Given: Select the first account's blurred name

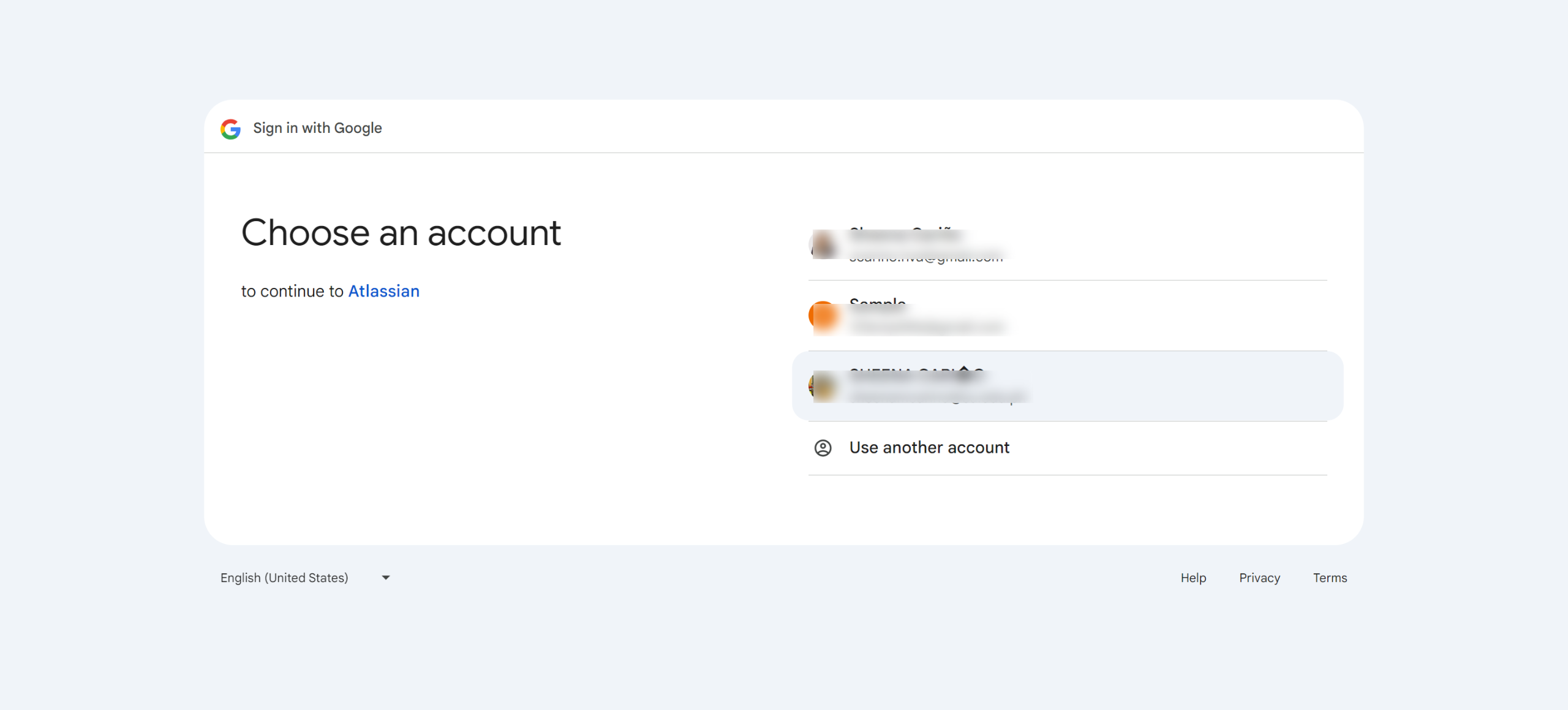Looking at the screenshot, I should pyautogui.click(x=905, y=235).
